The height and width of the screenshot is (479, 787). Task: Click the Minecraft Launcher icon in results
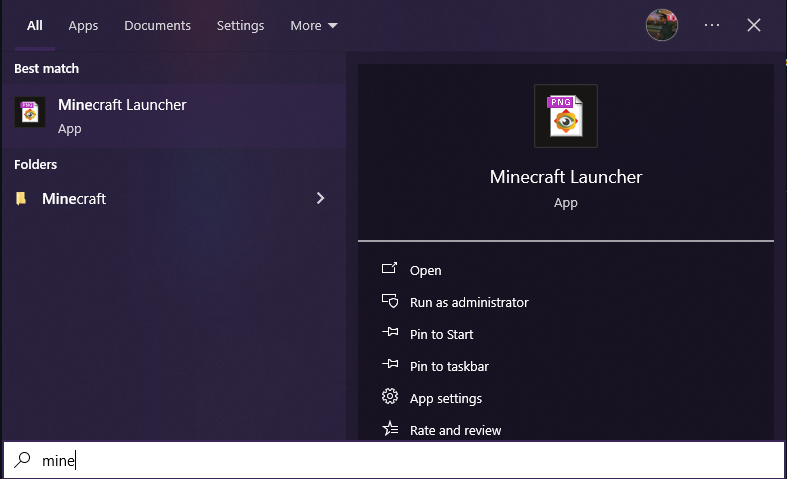point(30,112)
